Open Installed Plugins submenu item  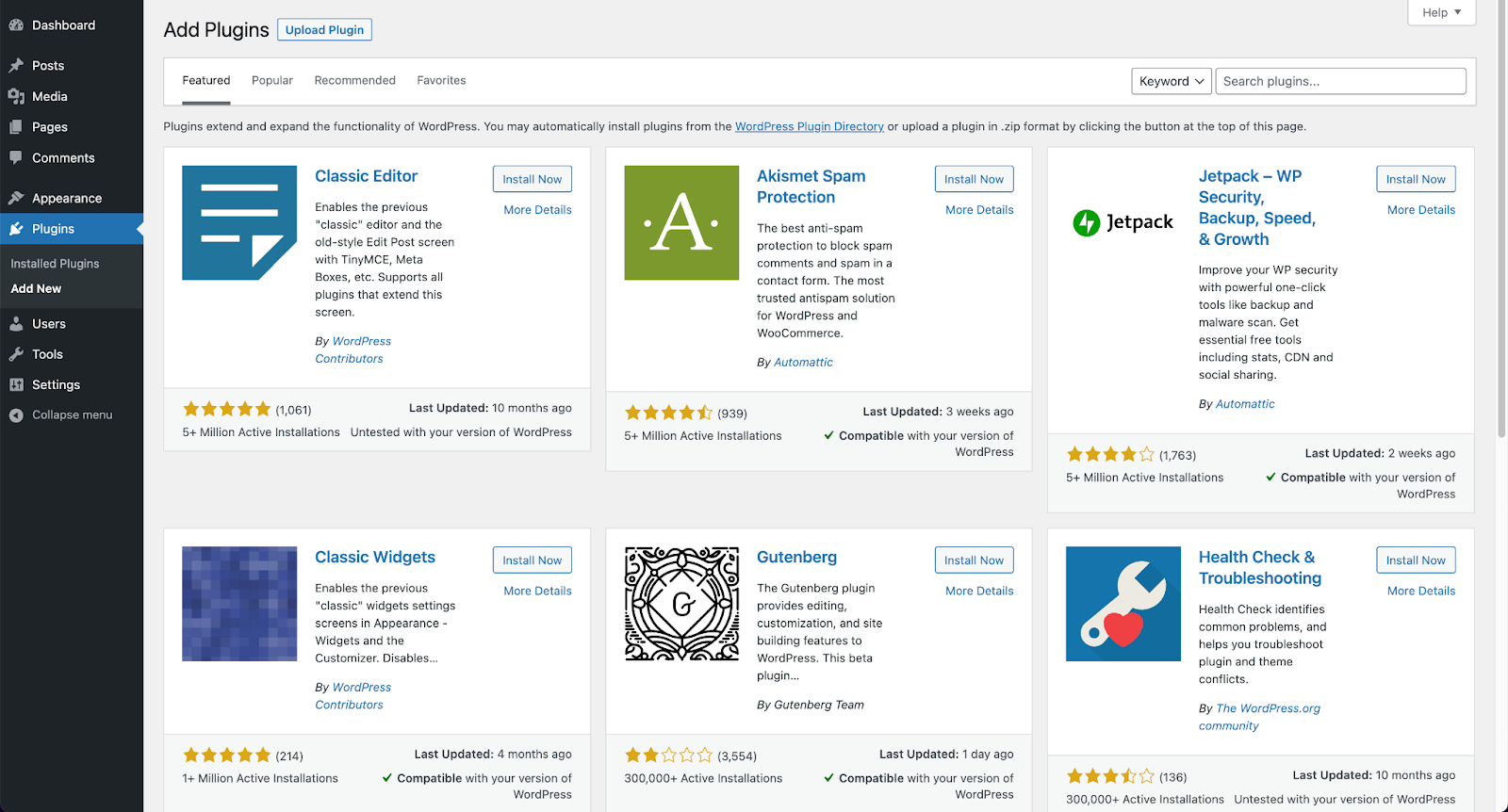(x=55, y=264)
